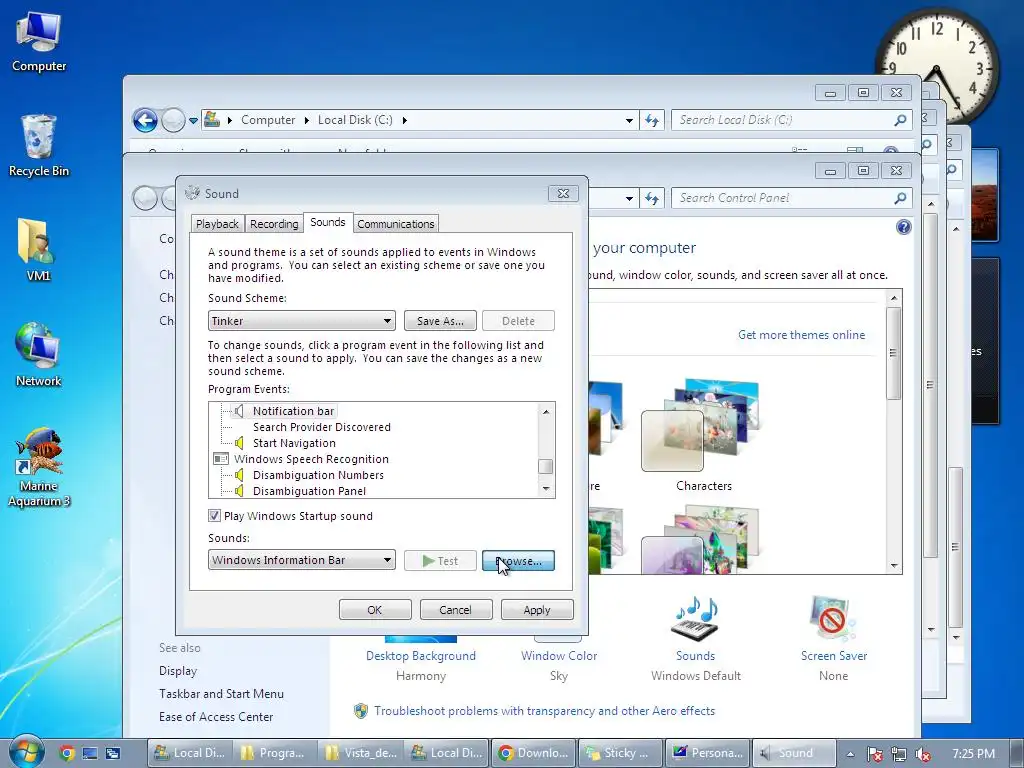Click the Windows Start orb
Screen dimensions: 1024x768
[27, 752]
